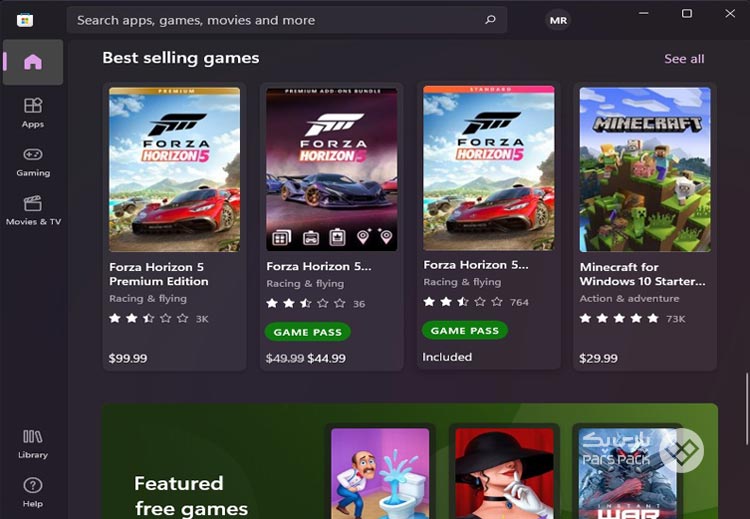
Task: Click the search magnifier icon
Action: click(490, 20)
